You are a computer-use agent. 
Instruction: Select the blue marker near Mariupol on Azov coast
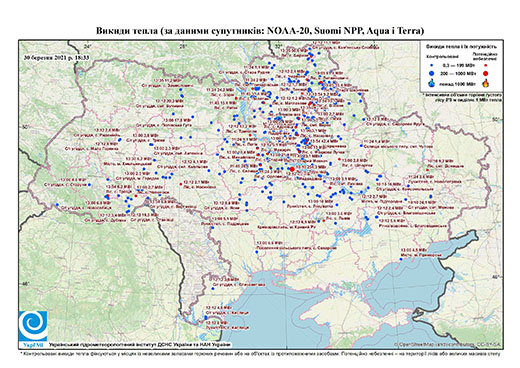click(x=401, y=259)
